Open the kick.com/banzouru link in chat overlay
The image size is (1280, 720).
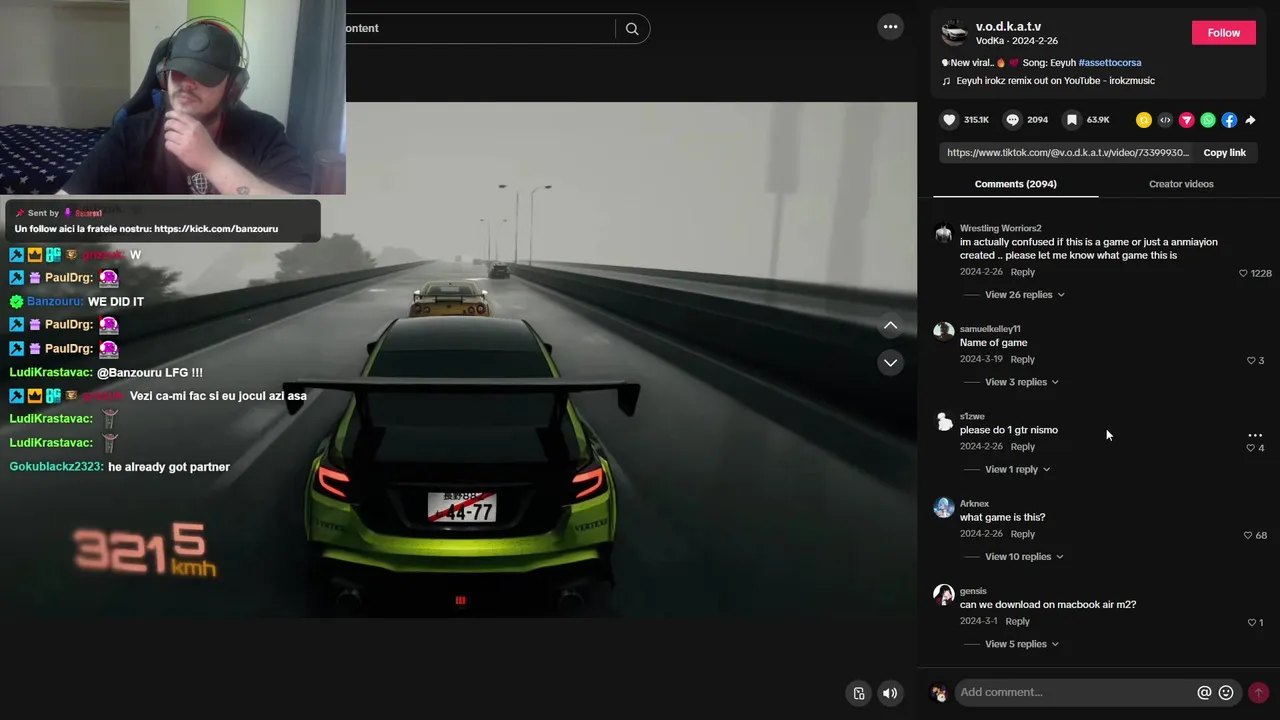pyautogui.click(x=216, y=229)
